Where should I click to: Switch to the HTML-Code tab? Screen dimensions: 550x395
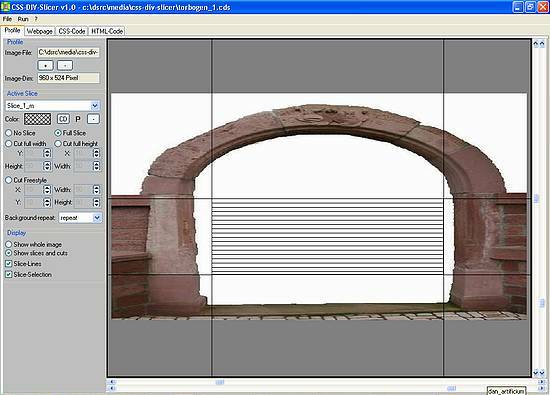[x=107, y=31]
